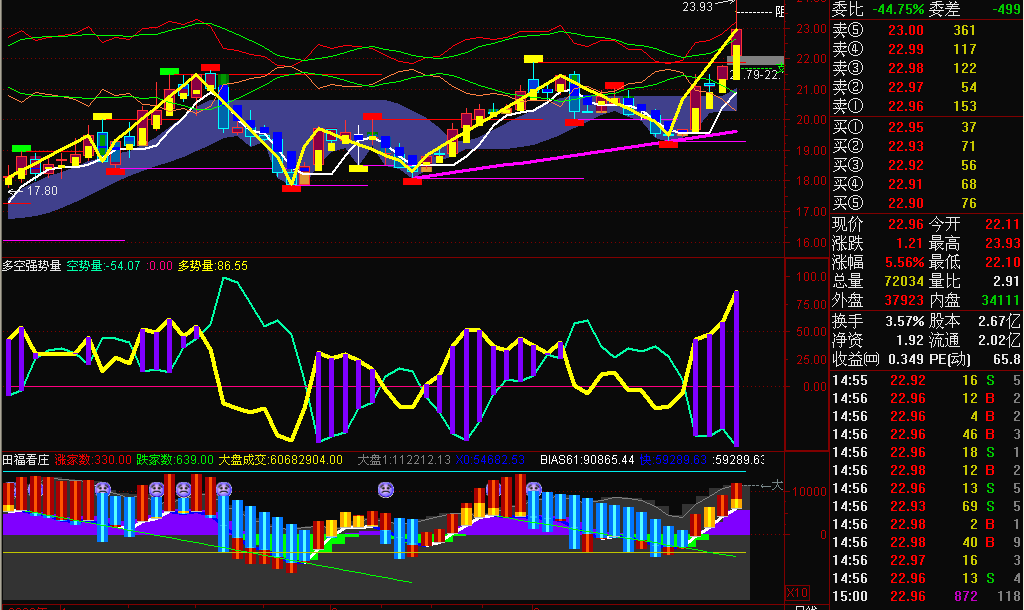Viewport: 1024px width, 610px height.
Task: Click the 量比 value 2.91
Action: 1006,281
